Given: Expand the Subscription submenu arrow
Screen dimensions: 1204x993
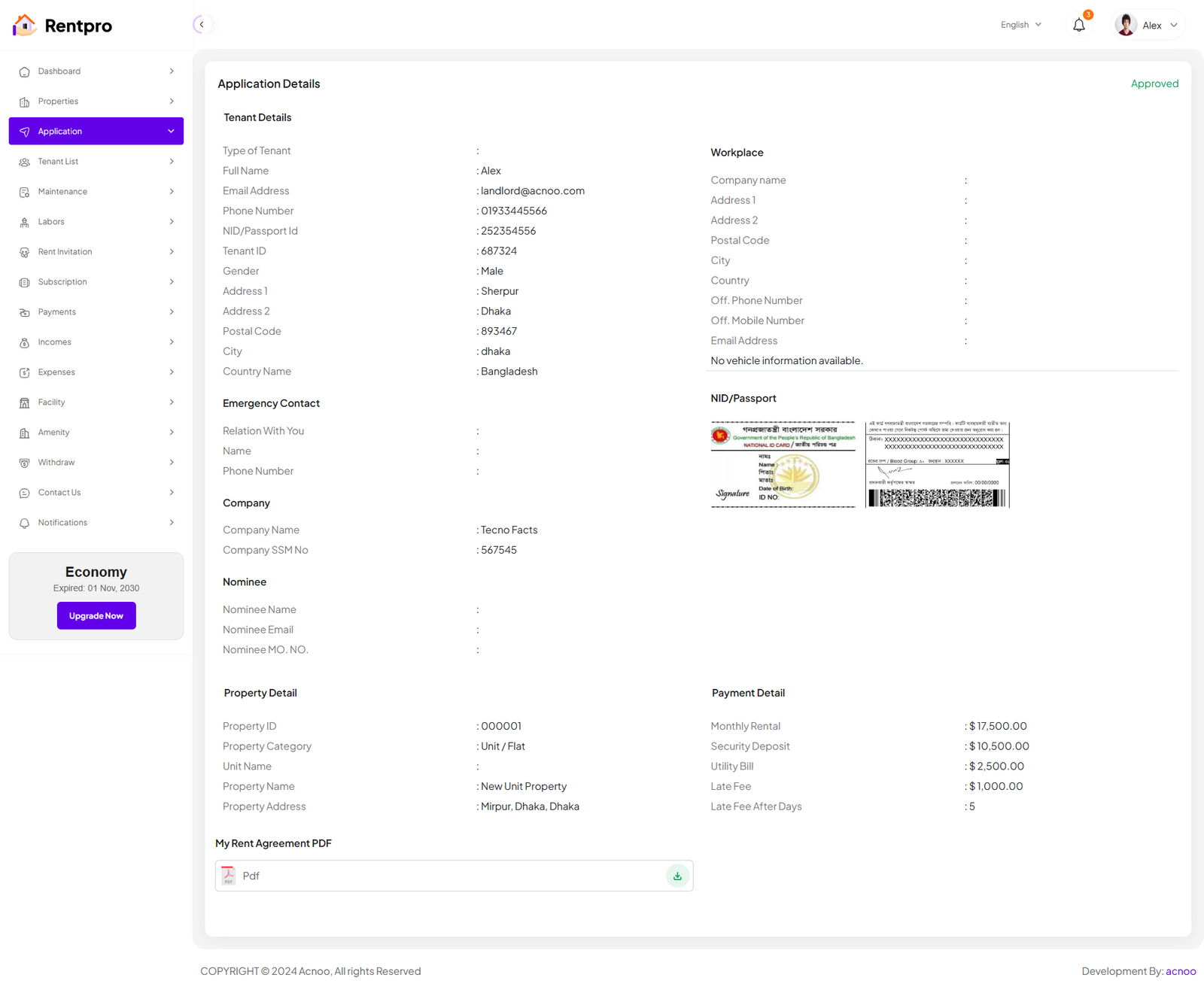Looking at the screenshot, I should (x=172, y=282).
